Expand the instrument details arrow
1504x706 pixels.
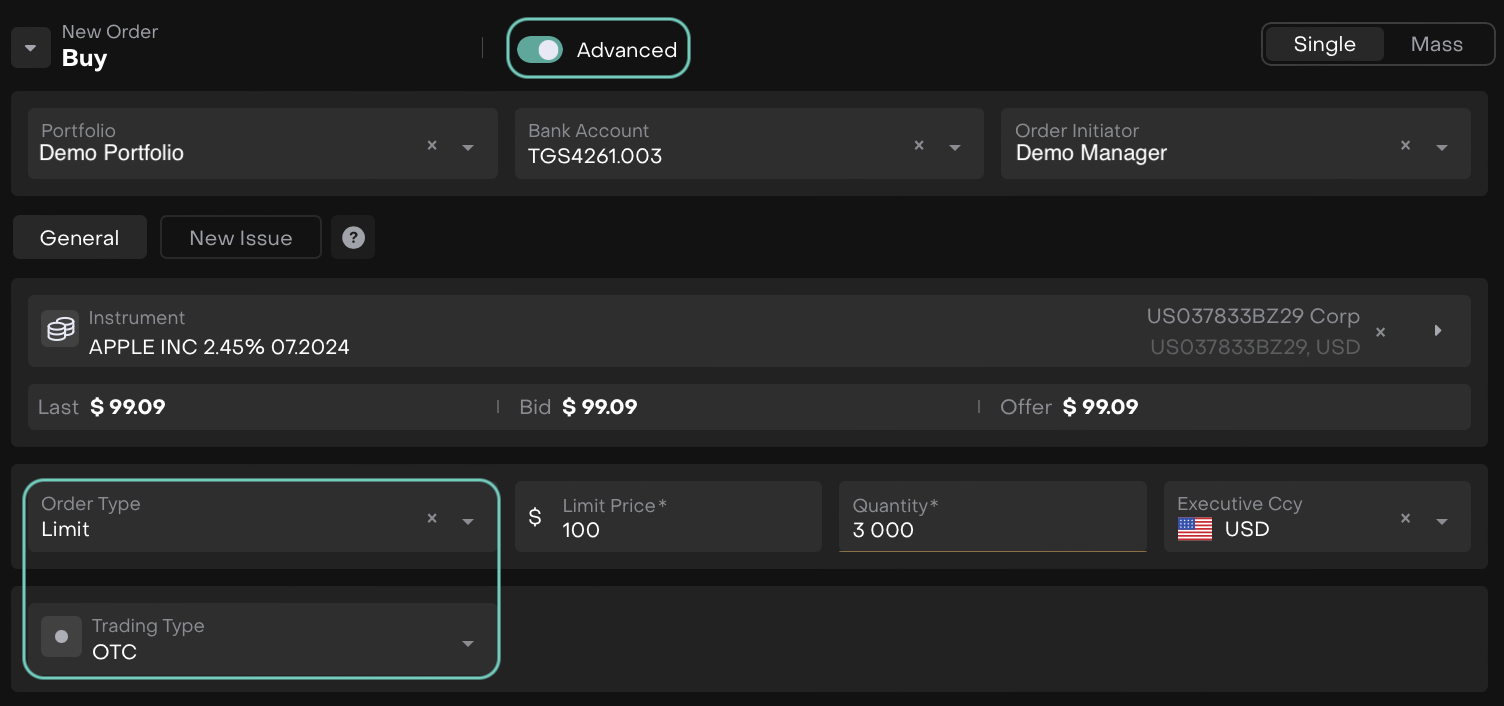point(1438,330)
